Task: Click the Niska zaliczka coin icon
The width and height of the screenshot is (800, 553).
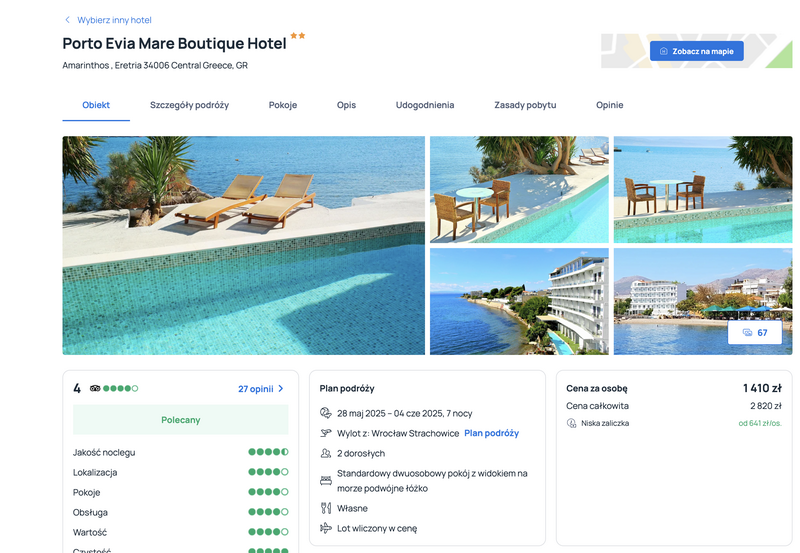Action: (x=571, y=423)
